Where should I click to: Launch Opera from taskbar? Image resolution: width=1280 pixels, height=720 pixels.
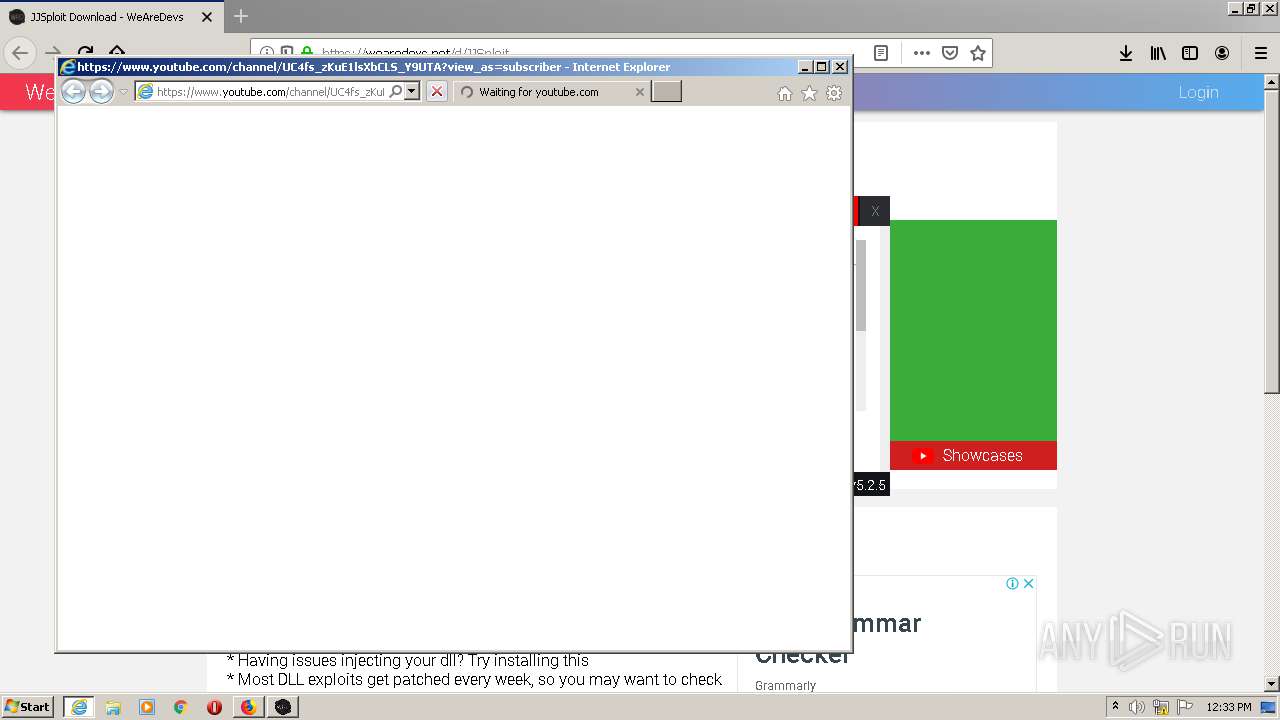click(x=214, y=707)
